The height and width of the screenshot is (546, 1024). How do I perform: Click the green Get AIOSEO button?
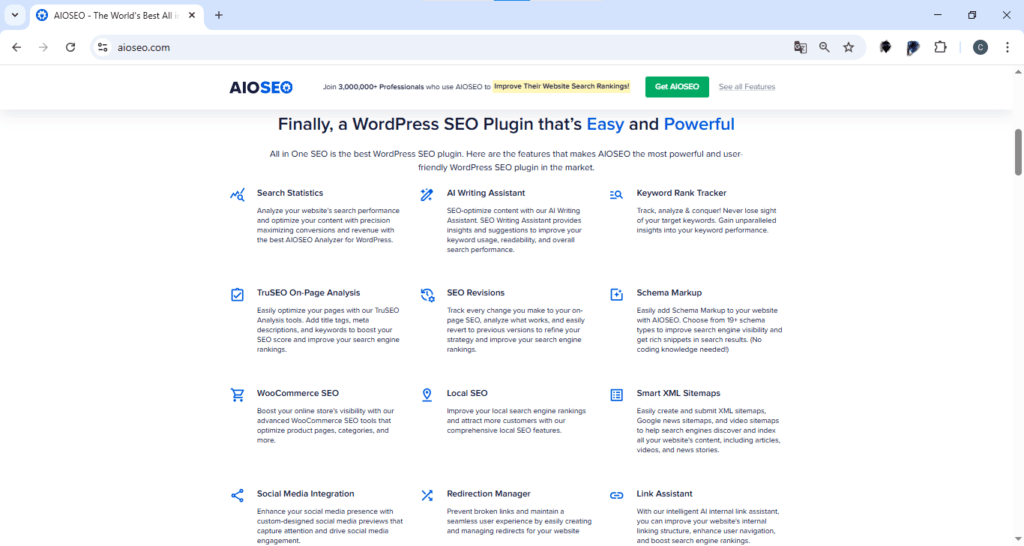[x=677, y=87]
